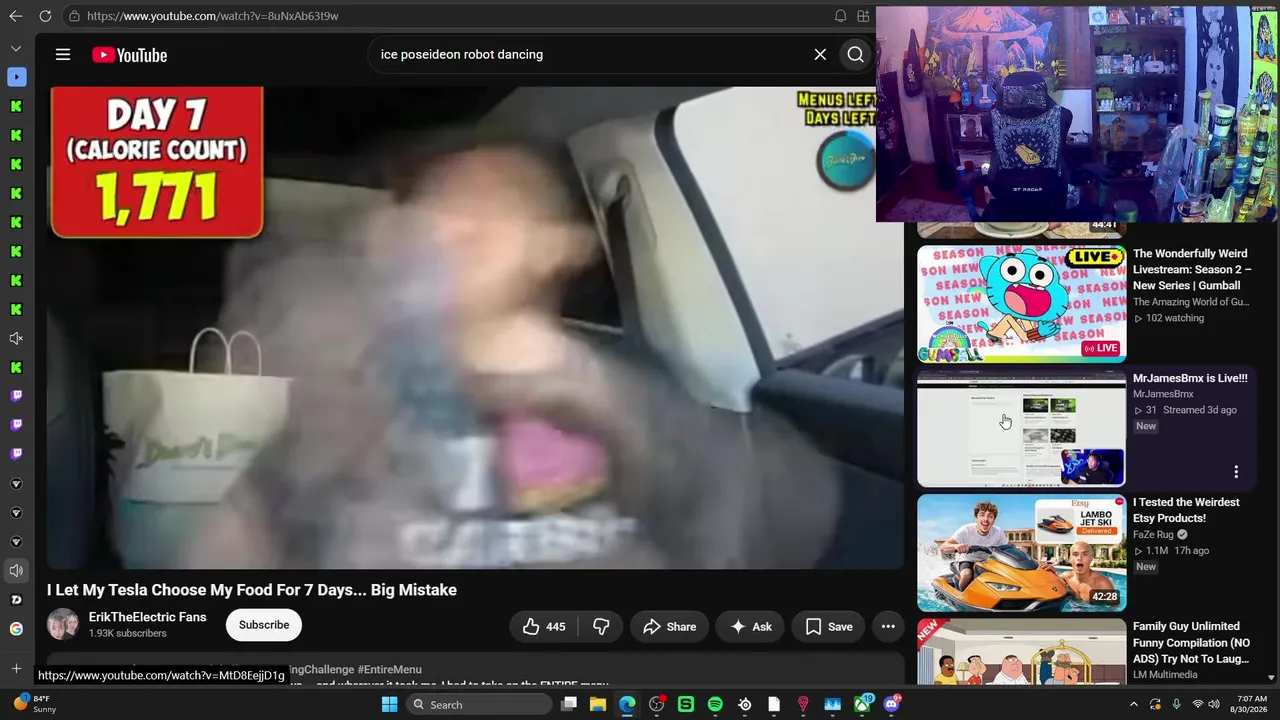Screen dimensions: 1280x720
Task: Open more actions menu under the video
Action: coord(888,627)
